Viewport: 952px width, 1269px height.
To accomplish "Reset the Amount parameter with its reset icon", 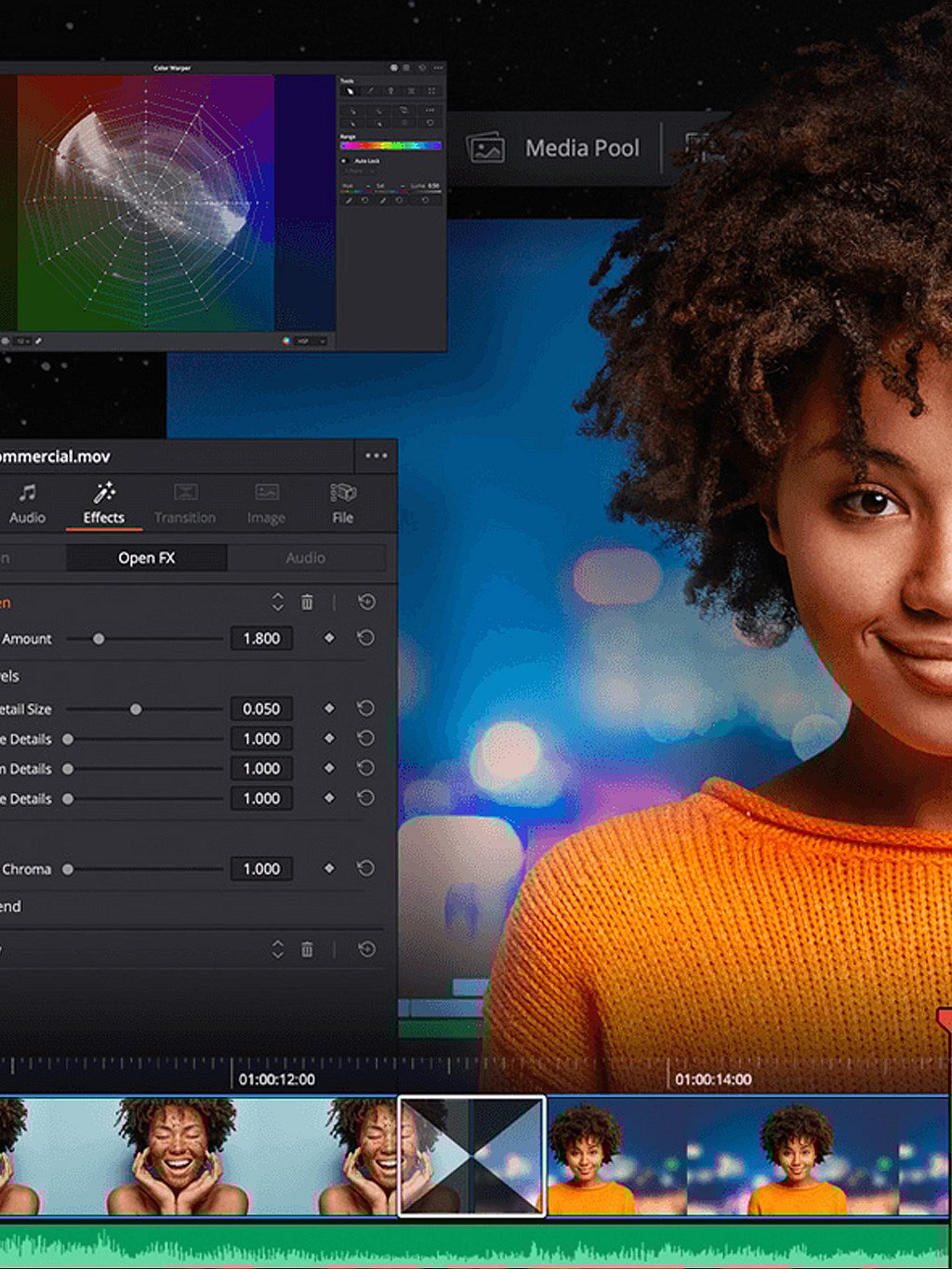I will (x=364, y=638).
